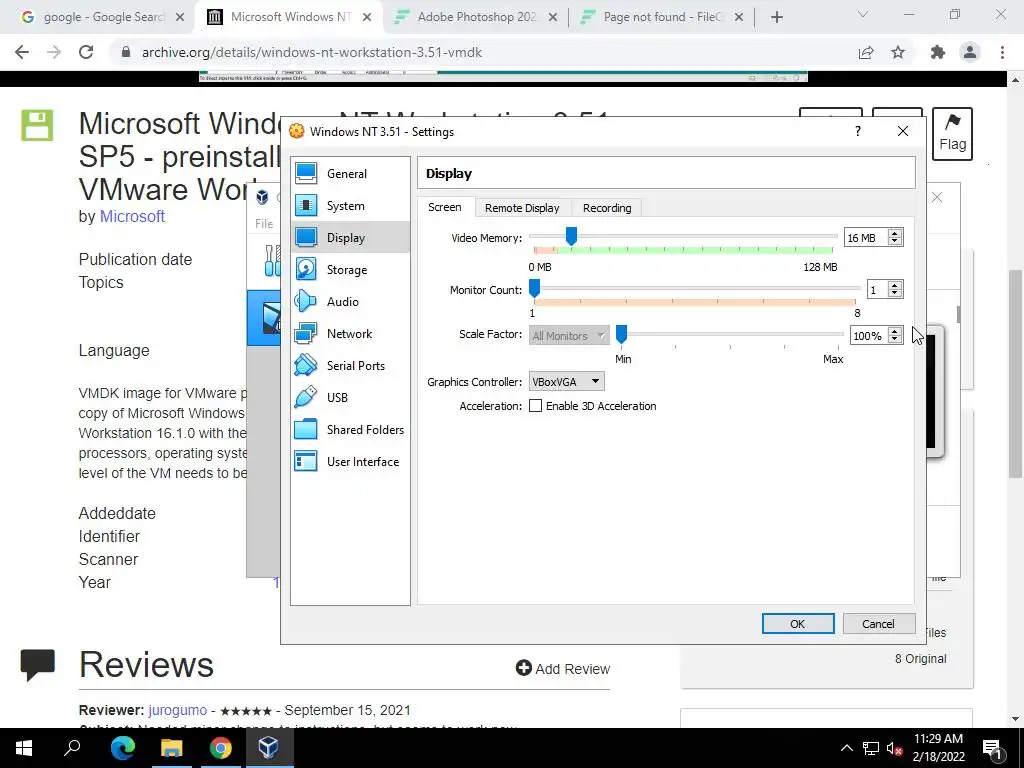Open the muted volume tray icon

pyautogui.click(x=894, y=748)
